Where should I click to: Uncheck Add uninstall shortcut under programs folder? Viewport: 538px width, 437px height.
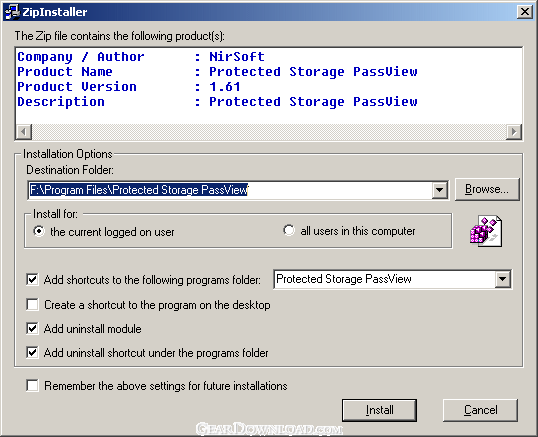tap(32, 352)
